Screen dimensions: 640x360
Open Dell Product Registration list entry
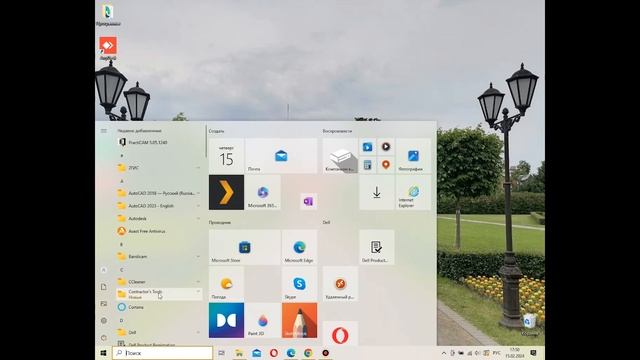(x=159, y=344)
